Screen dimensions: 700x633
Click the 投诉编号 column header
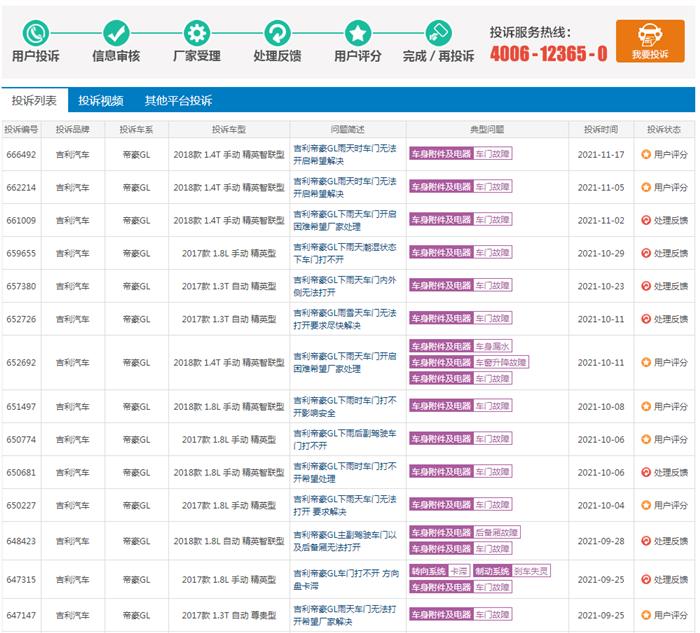coord(21,129)
